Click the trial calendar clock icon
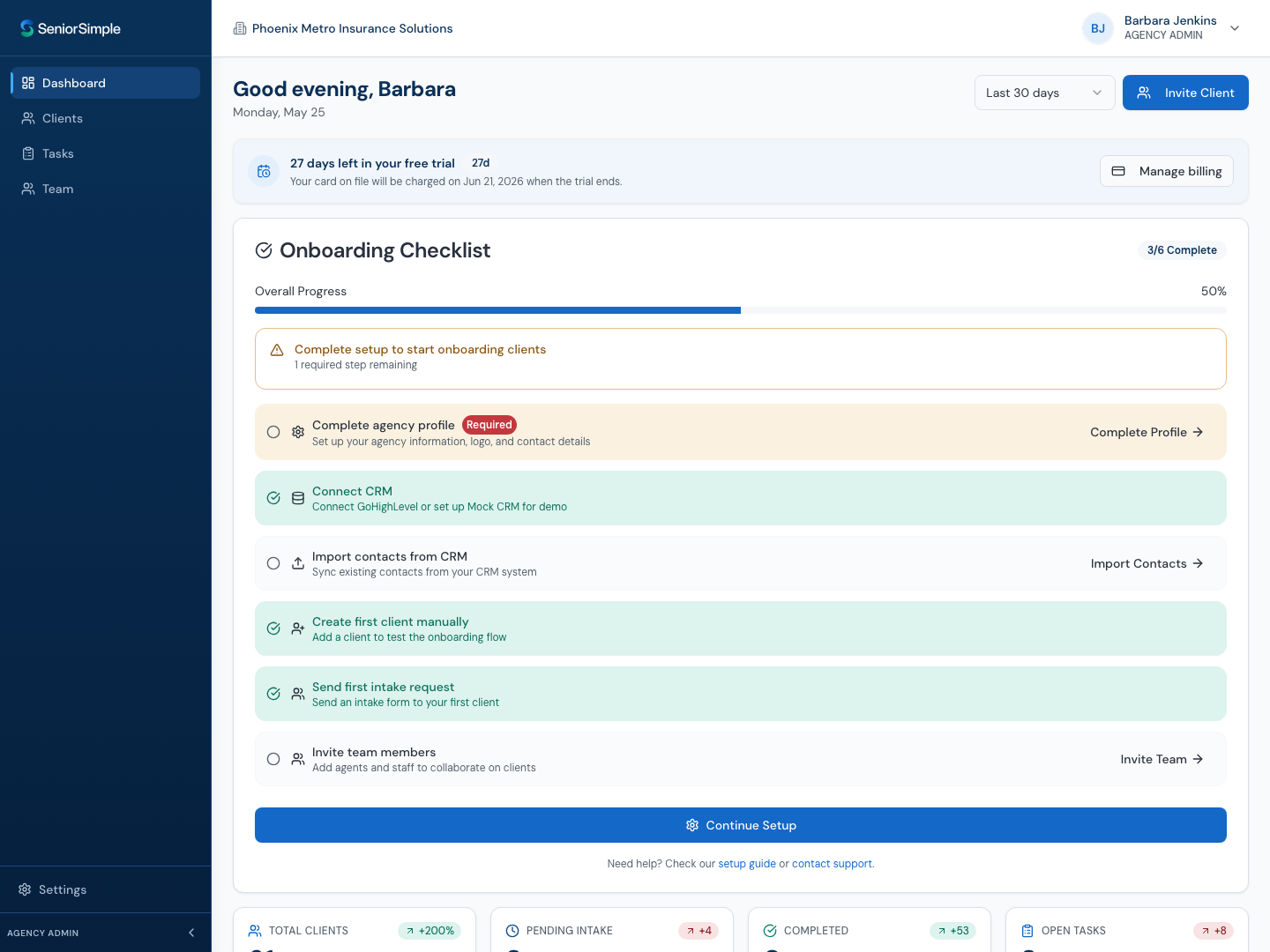This screenshot has width=1270, height=952. [264, 172]
